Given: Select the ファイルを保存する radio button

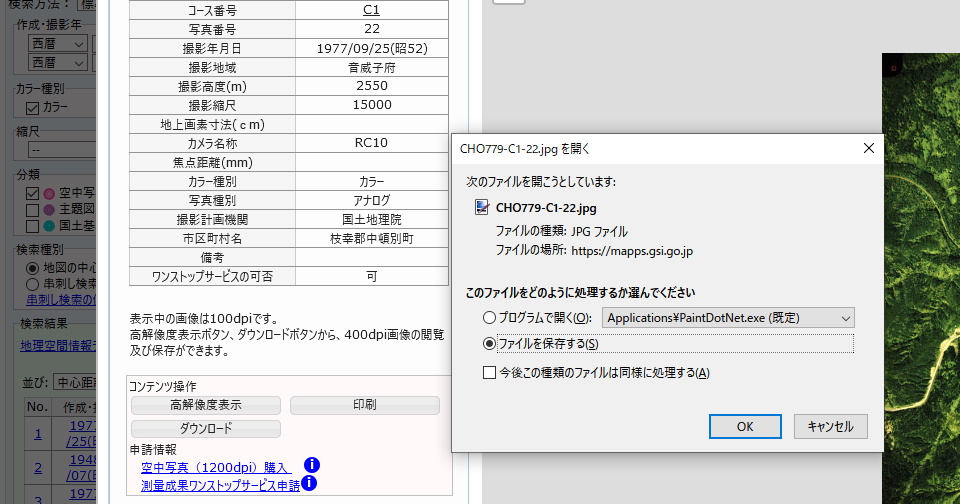Looking at the screenshot, I should [x=489, y=344].
